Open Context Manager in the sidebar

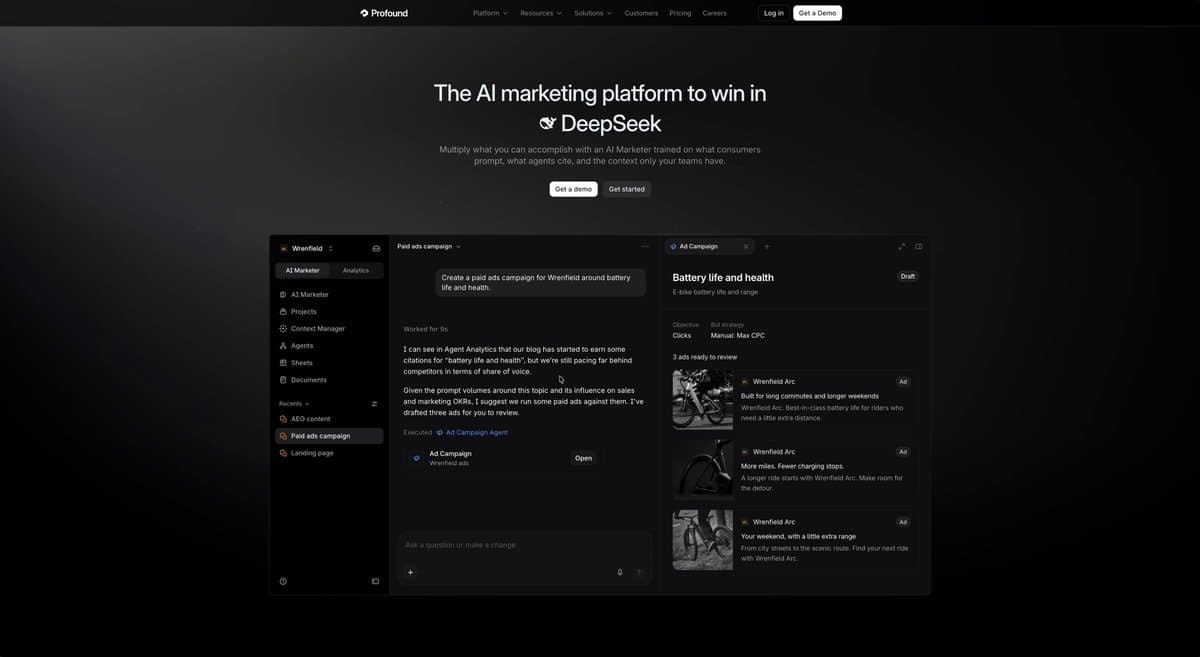tap(329, 329)
